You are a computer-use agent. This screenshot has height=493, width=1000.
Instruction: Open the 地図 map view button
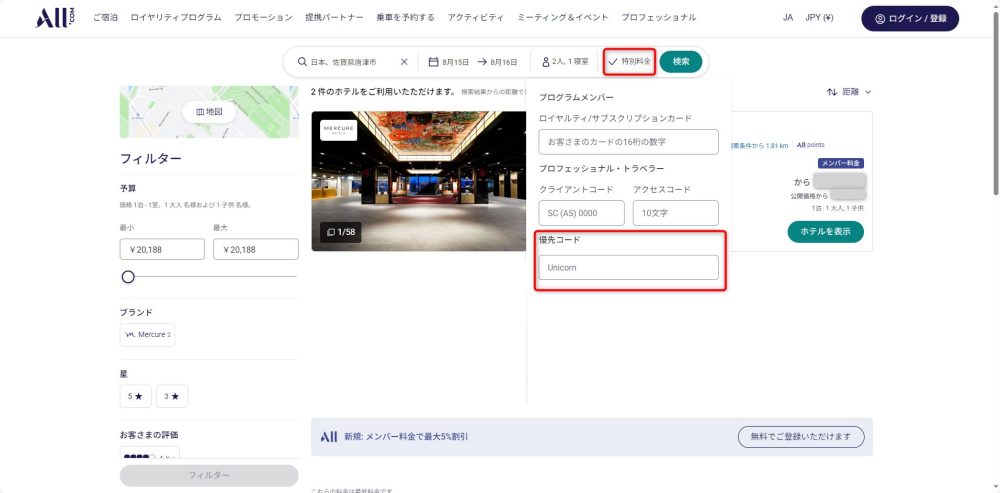click(209, 112)
